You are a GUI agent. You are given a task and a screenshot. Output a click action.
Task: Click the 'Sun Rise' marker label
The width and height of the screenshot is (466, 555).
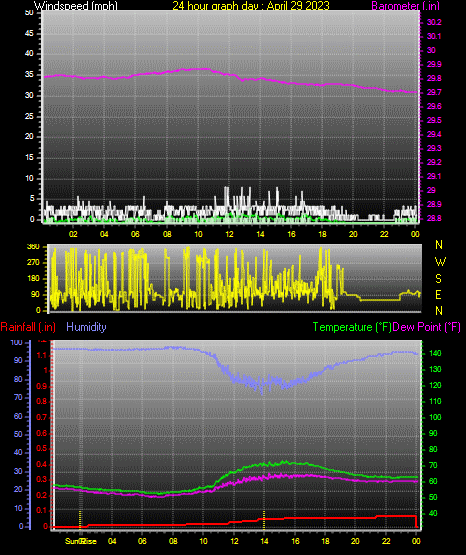pos(81,541)
